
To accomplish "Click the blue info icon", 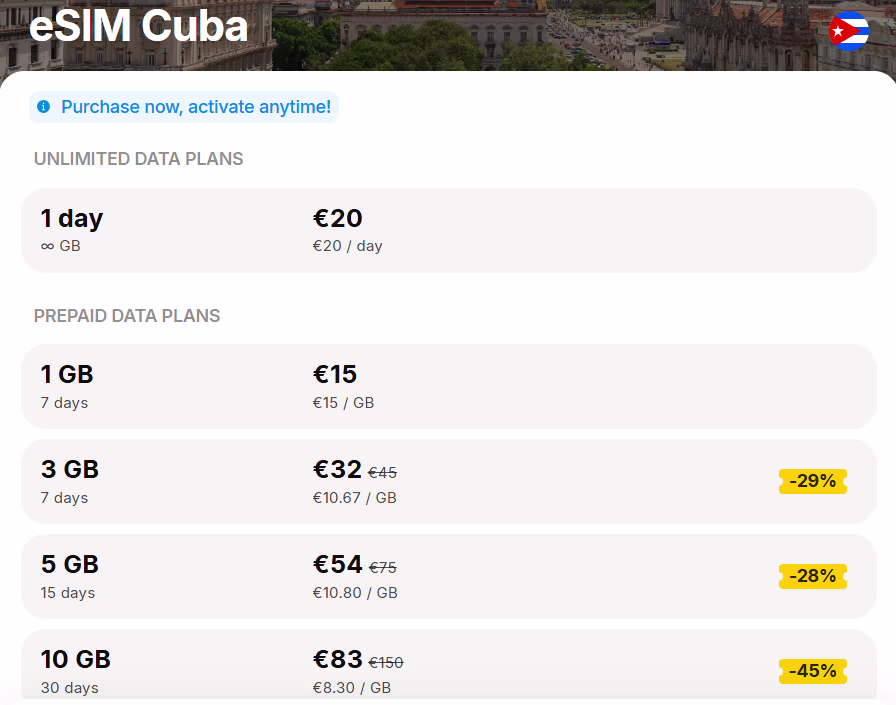I will click(43, 106).
